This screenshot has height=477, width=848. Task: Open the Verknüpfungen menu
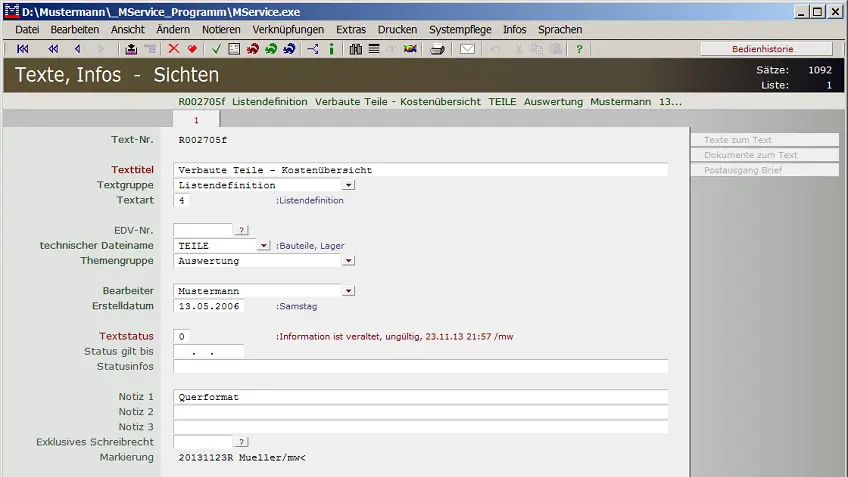(x=288, y=30)
